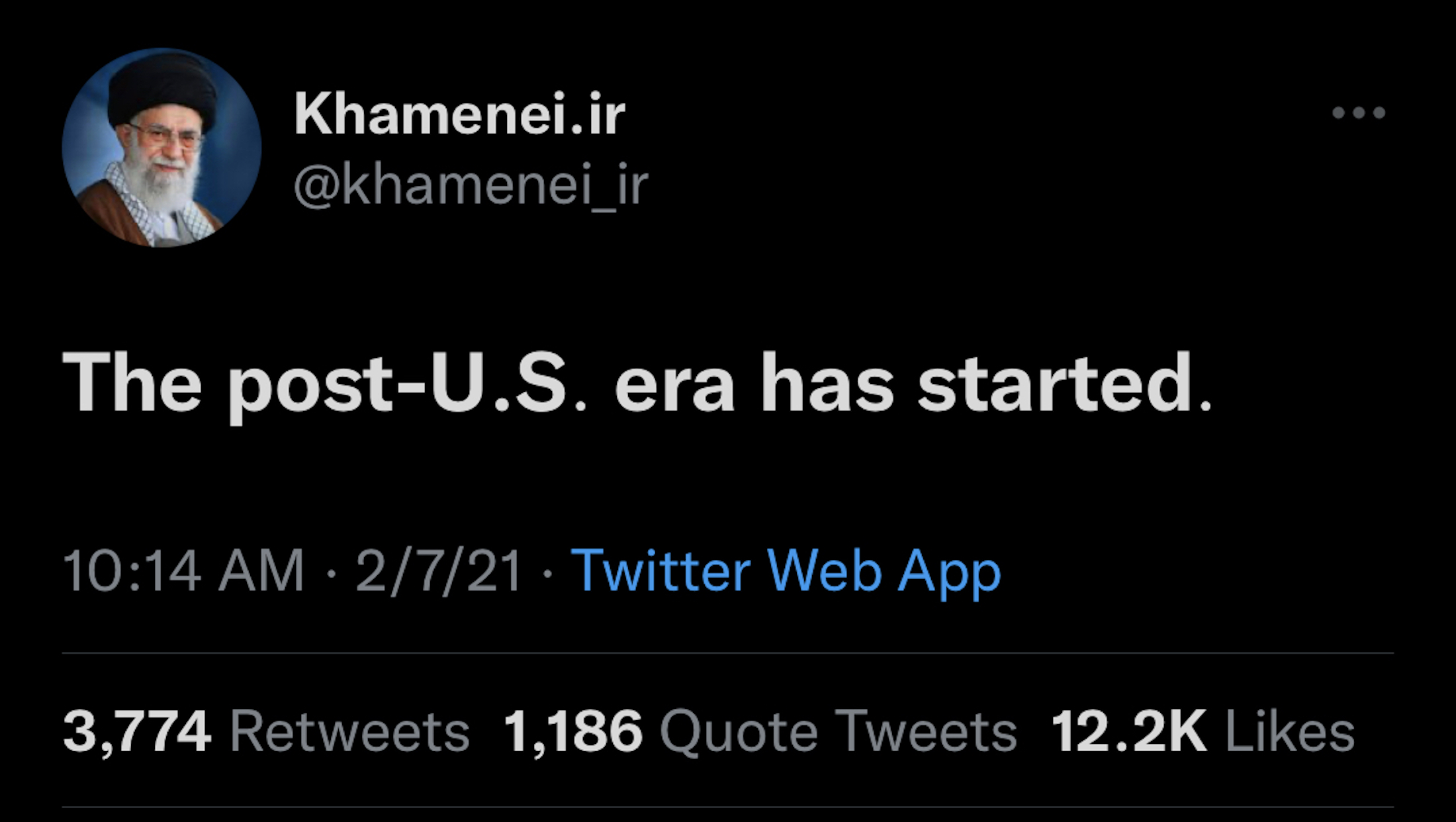Click the Likes label

click(1290, 732)
